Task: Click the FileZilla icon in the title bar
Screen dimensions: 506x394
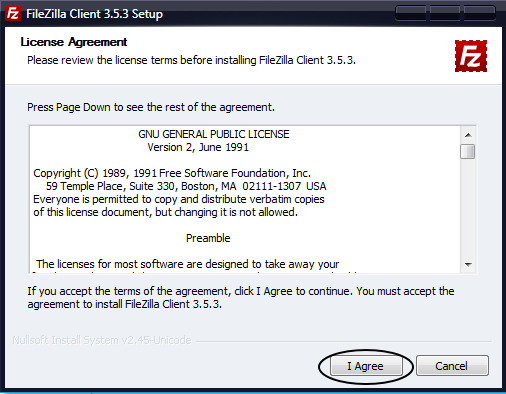Action: point(13,13)
